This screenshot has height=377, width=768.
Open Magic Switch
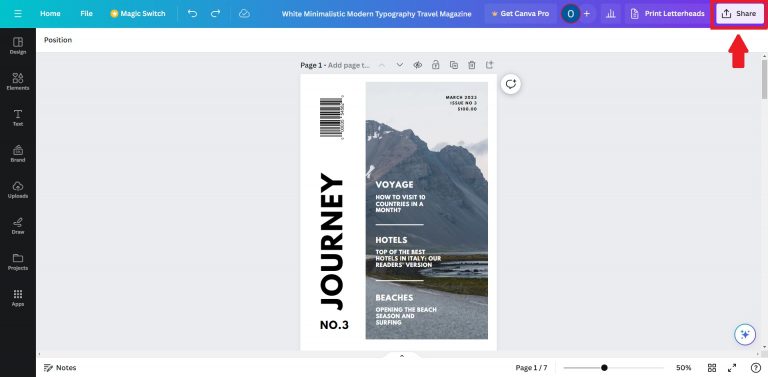point(138,14)
